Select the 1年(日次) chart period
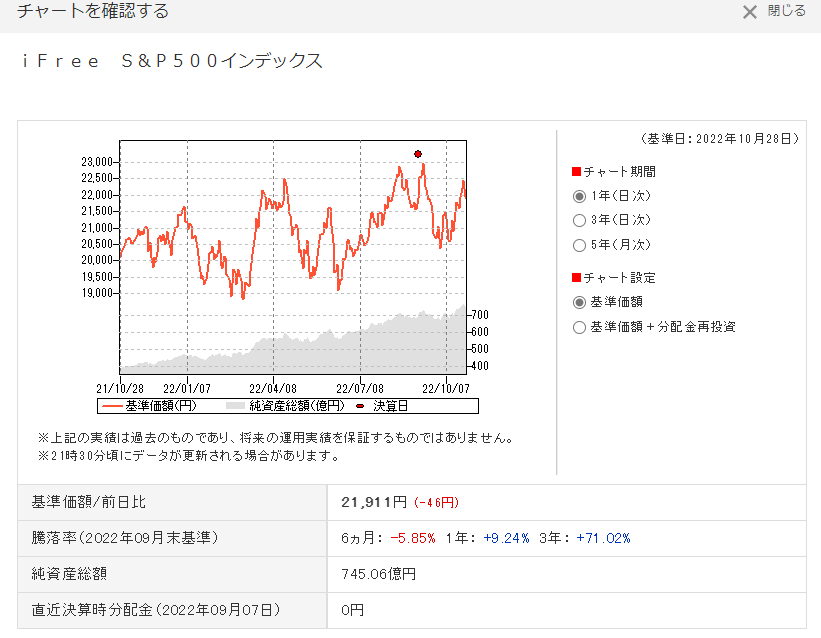 pyautogui.click(x=579, y=196)
